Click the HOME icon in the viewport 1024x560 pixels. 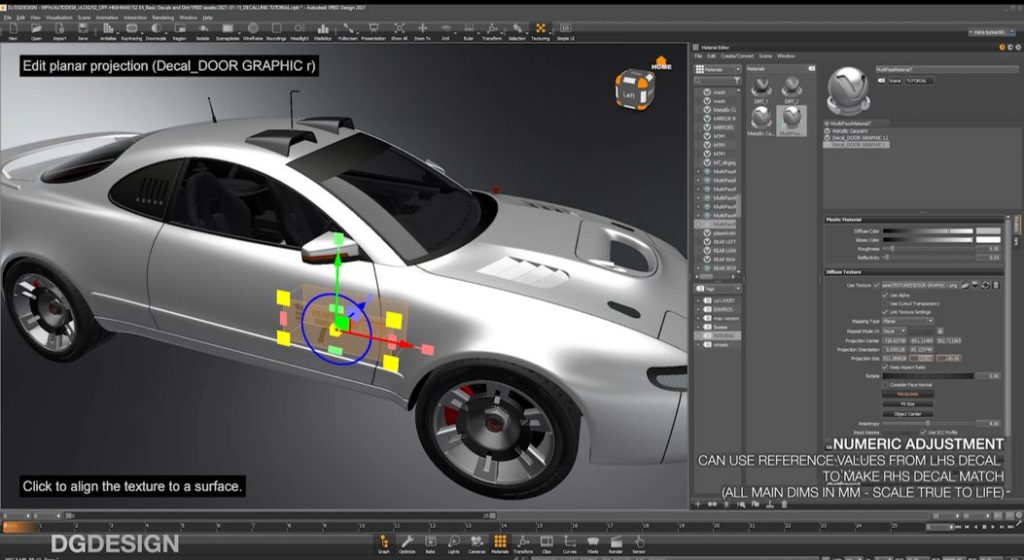[661, 63]
